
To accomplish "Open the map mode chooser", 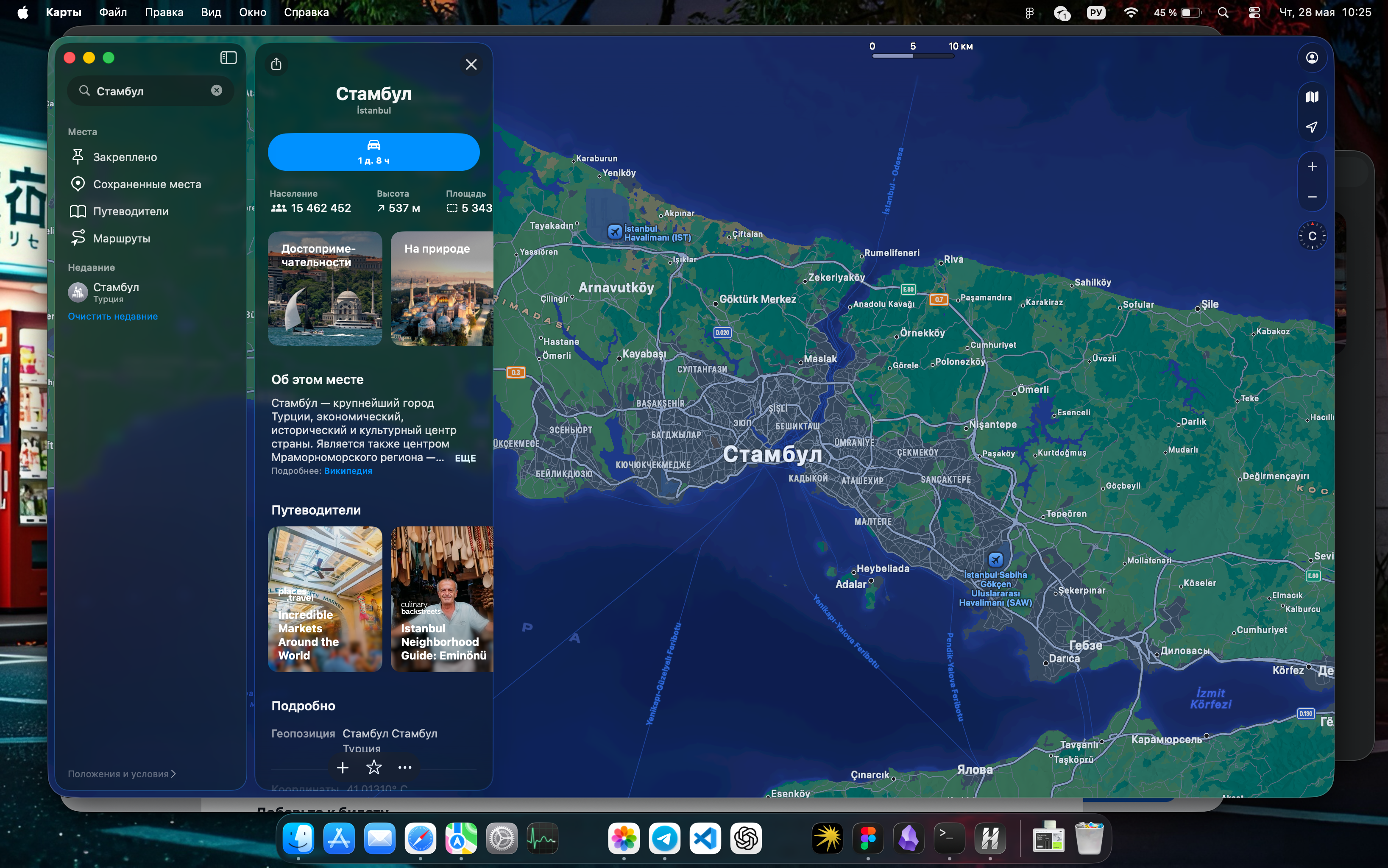I will point(1312,97).
